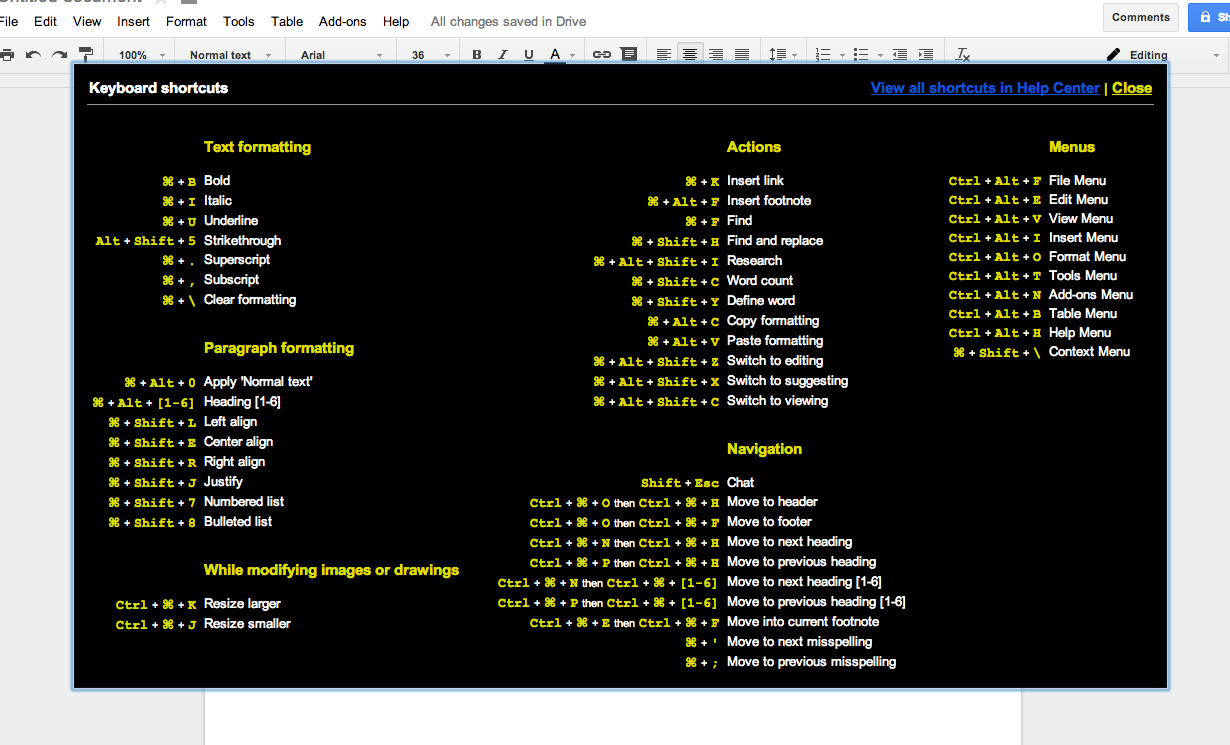Click the Move into current footnote label
The height and width of the screenshot is (745, 1230).
[x=803, y=622]
